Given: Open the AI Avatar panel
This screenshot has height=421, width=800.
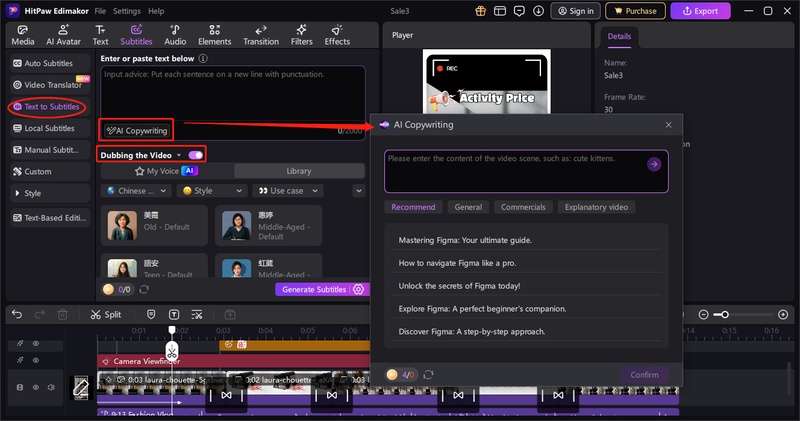Looking at the screenshot, I should click(63, 35).
